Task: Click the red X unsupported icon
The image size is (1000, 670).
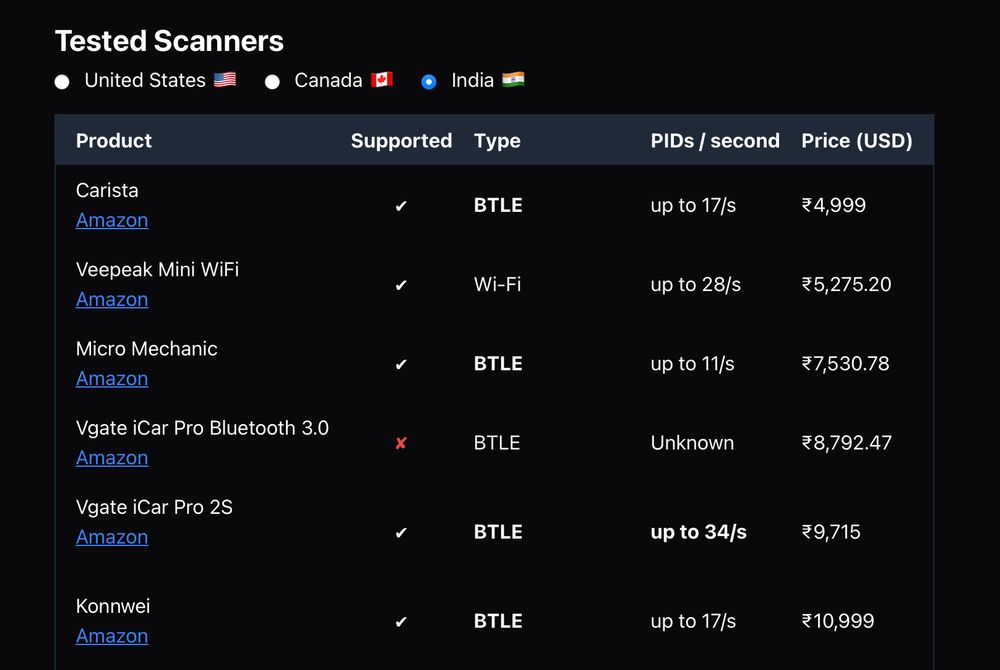Action: (x=401, y=443)
